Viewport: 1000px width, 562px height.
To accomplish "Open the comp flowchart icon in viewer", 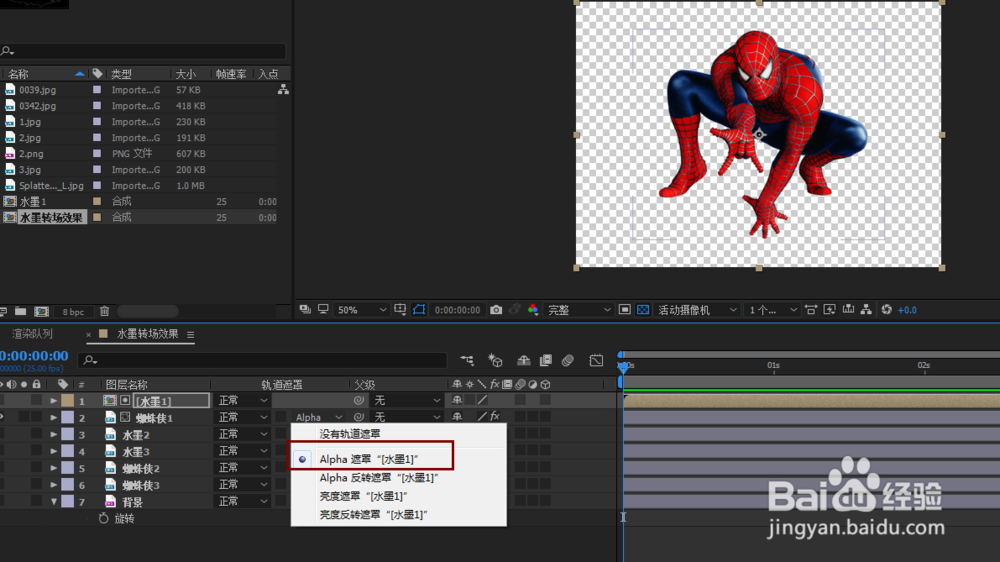I will [x=866, y=310].
